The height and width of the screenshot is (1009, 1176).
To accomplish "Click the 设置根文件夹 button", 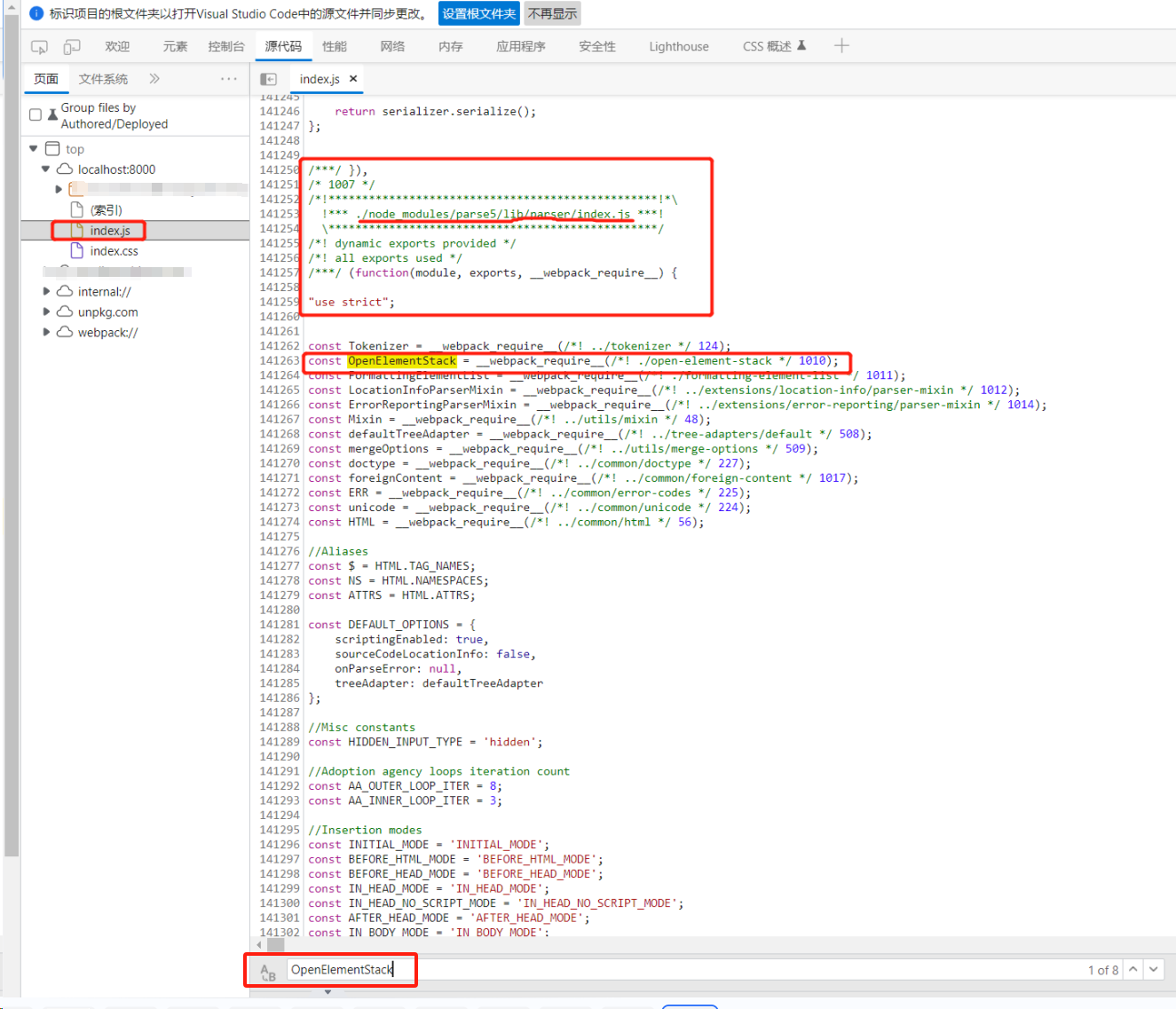I will [x=479, y=13].
